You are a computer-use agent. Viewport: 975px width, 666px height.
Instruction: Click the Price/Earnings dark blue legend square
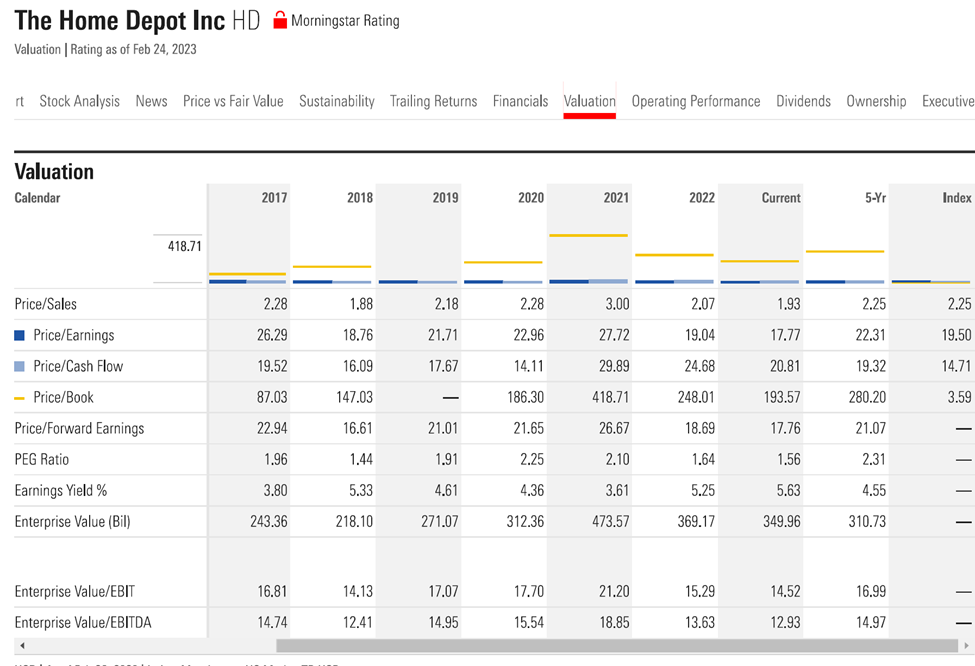point(19,335)
